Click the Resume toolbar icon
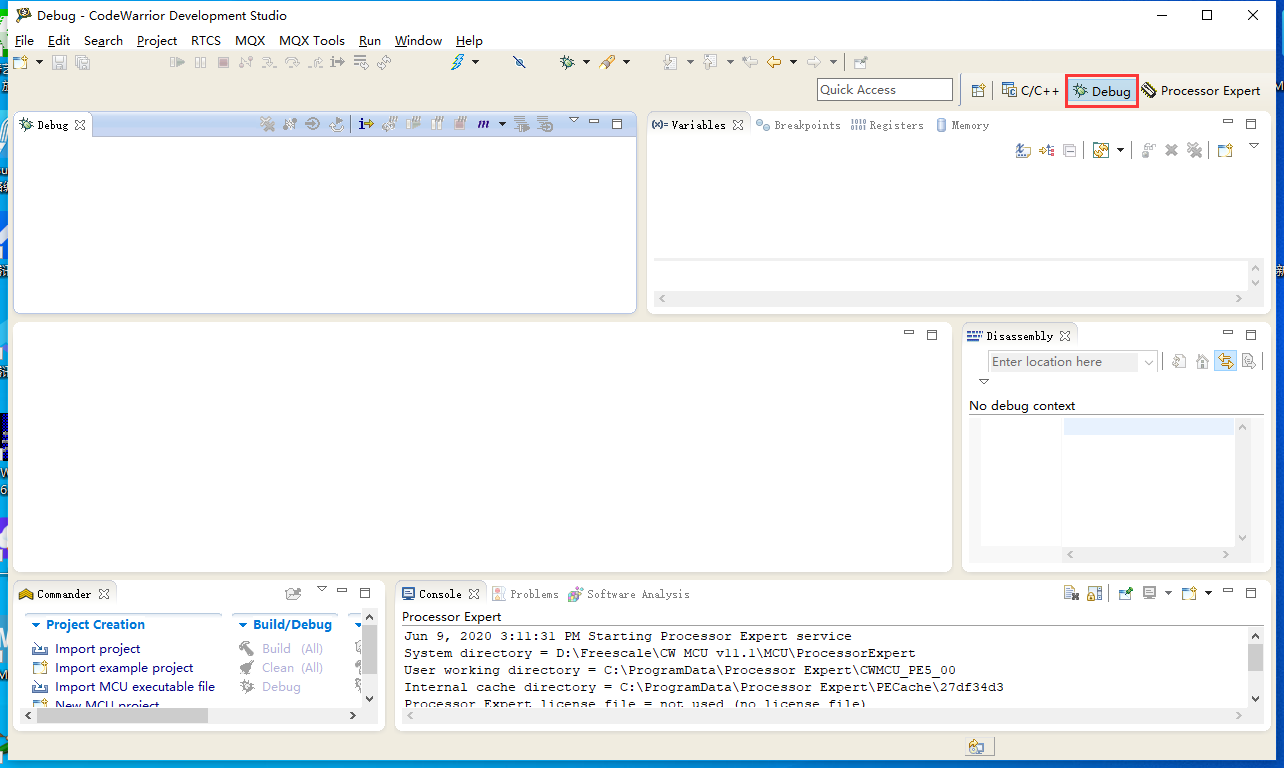 pos(178,62)
